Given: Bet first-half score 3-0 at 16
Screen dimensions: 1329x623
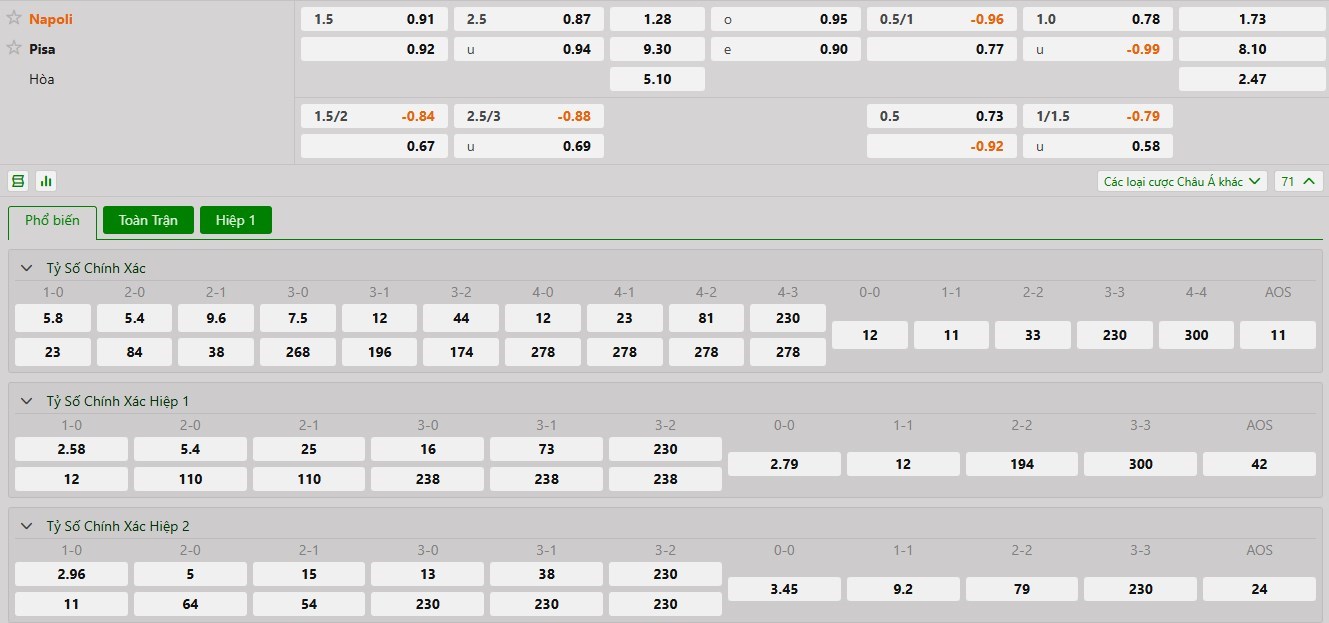Looking at the screenshot, I should click(428, 449).
